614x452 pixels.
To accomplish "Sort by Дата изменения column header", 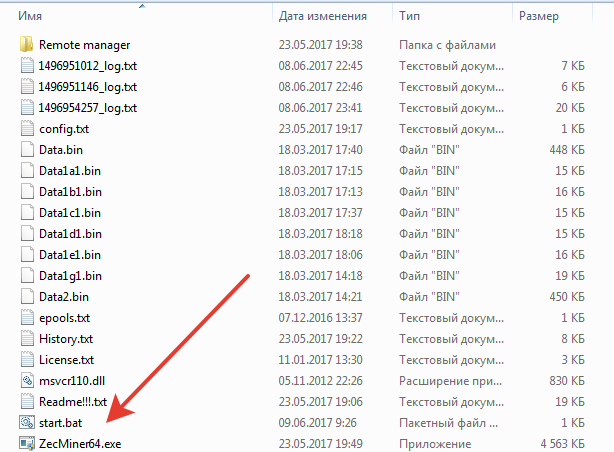I will (324, 17).
